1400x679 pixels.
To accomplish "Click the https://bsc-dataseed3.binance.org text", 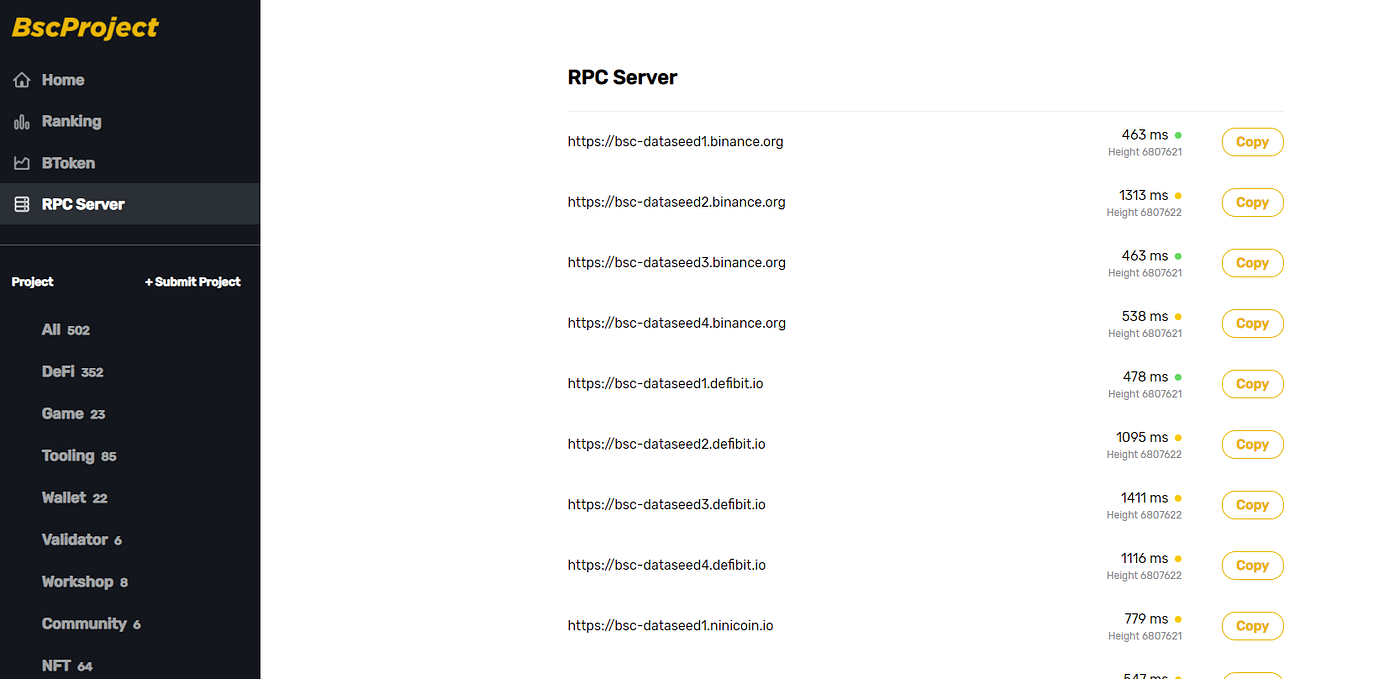I will [x=677, y=263].
